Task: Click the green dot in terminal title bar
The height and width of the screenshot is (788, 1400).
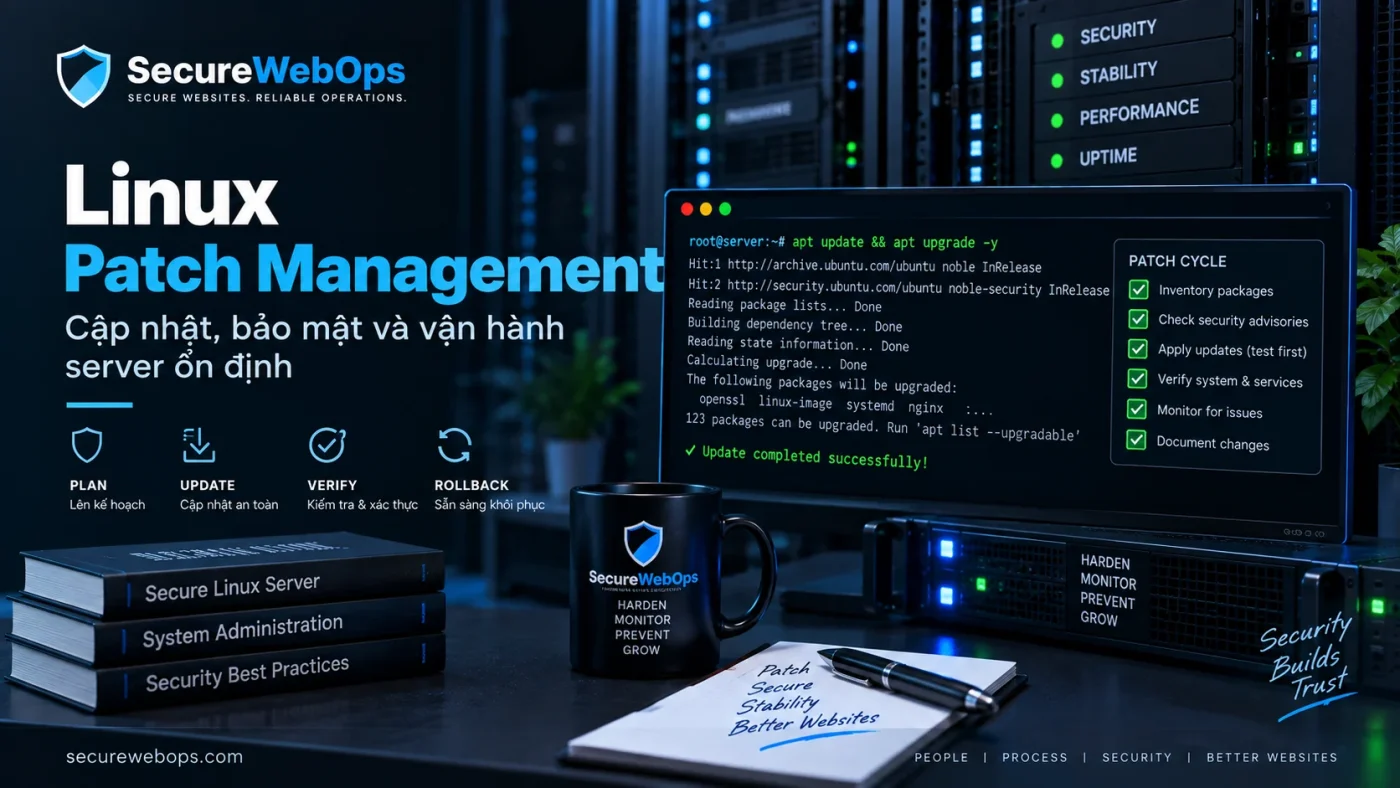Action: 725,209
